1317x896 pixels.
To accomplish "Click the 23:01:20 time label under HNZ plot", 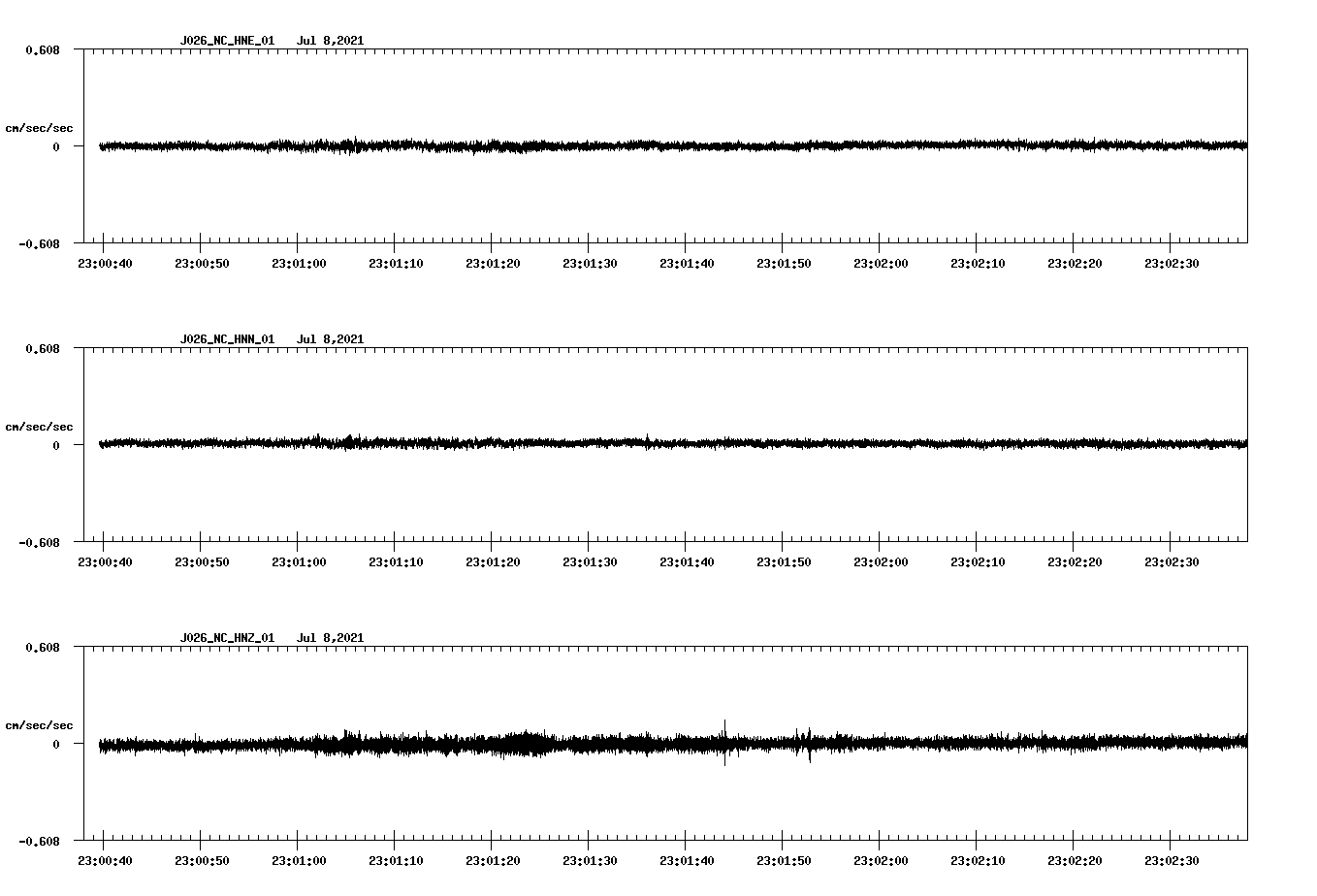I will [493, 861].
